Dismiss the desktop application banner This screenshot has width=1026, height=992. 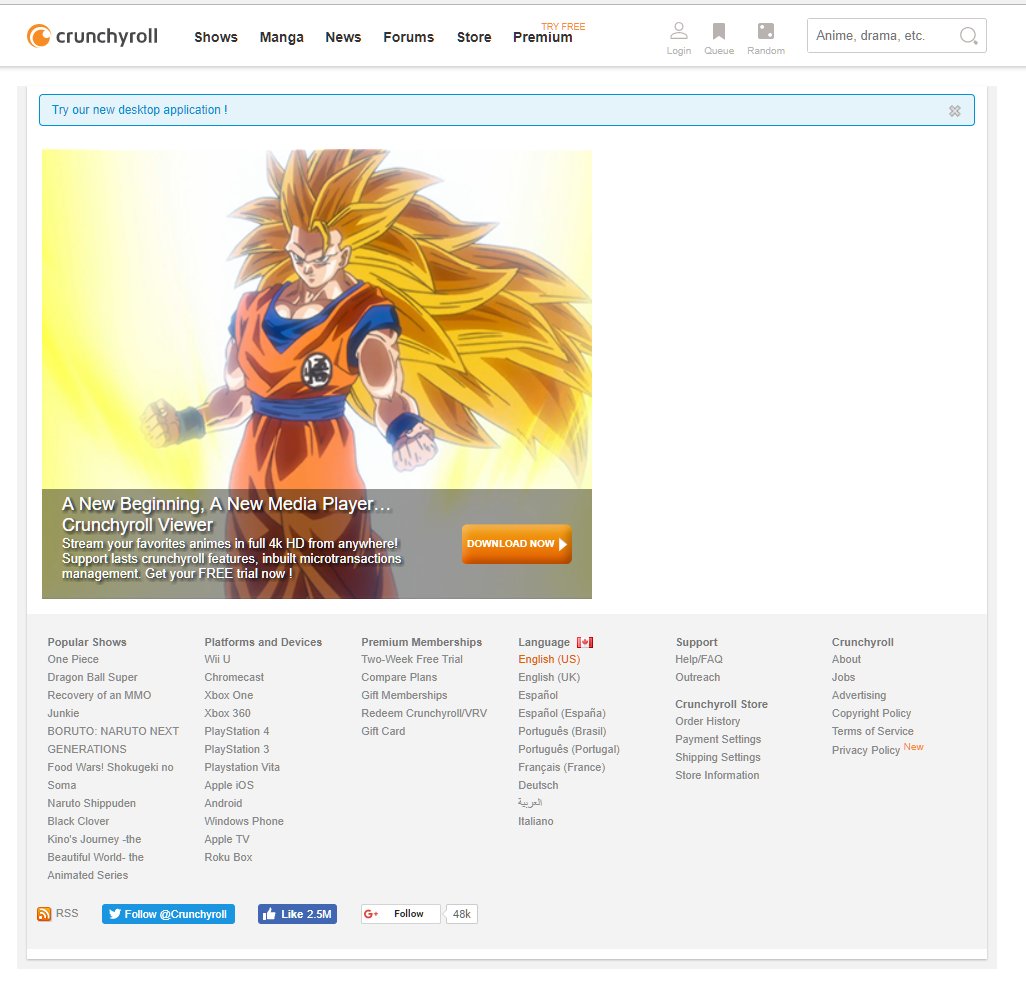(x=955, y=111)
